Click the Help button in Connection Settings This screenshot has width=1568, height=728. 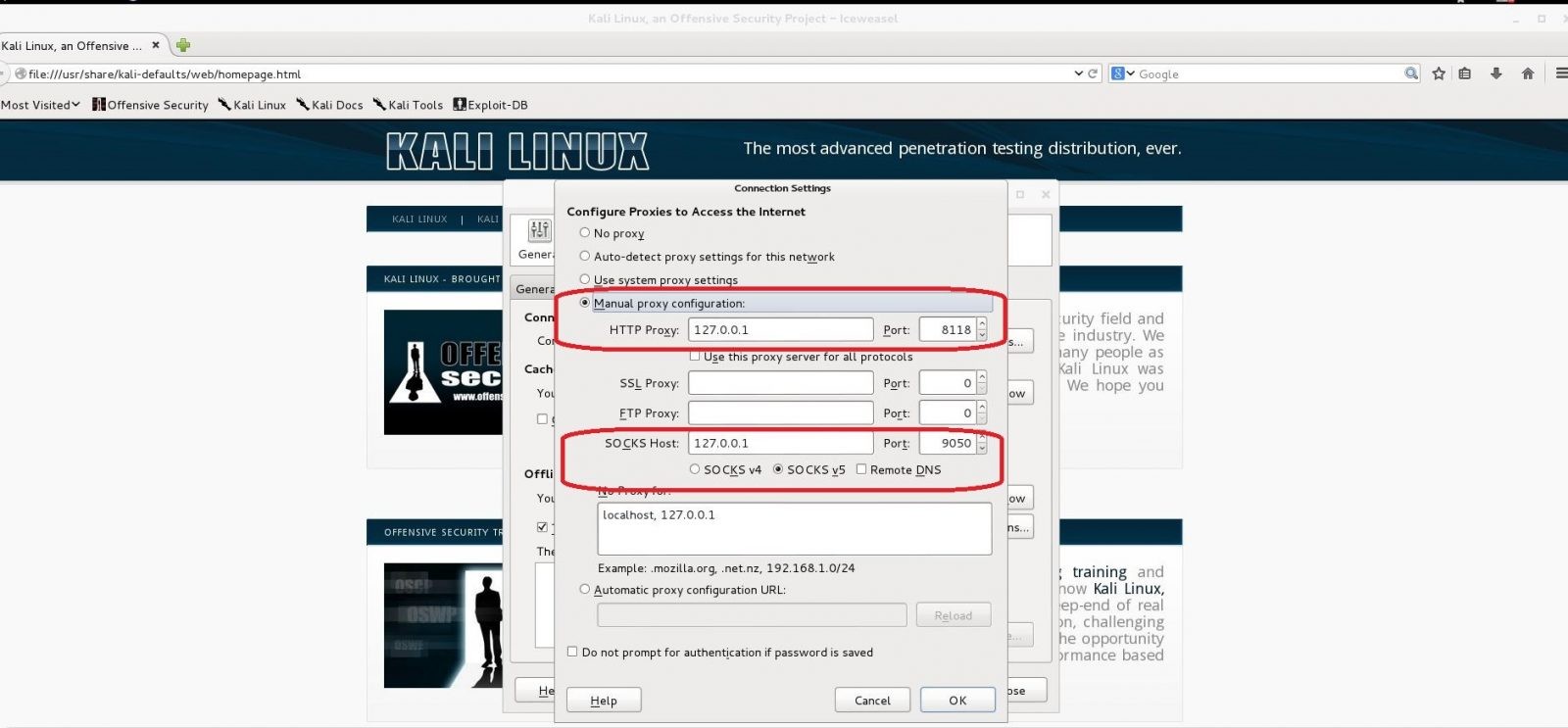604,701
